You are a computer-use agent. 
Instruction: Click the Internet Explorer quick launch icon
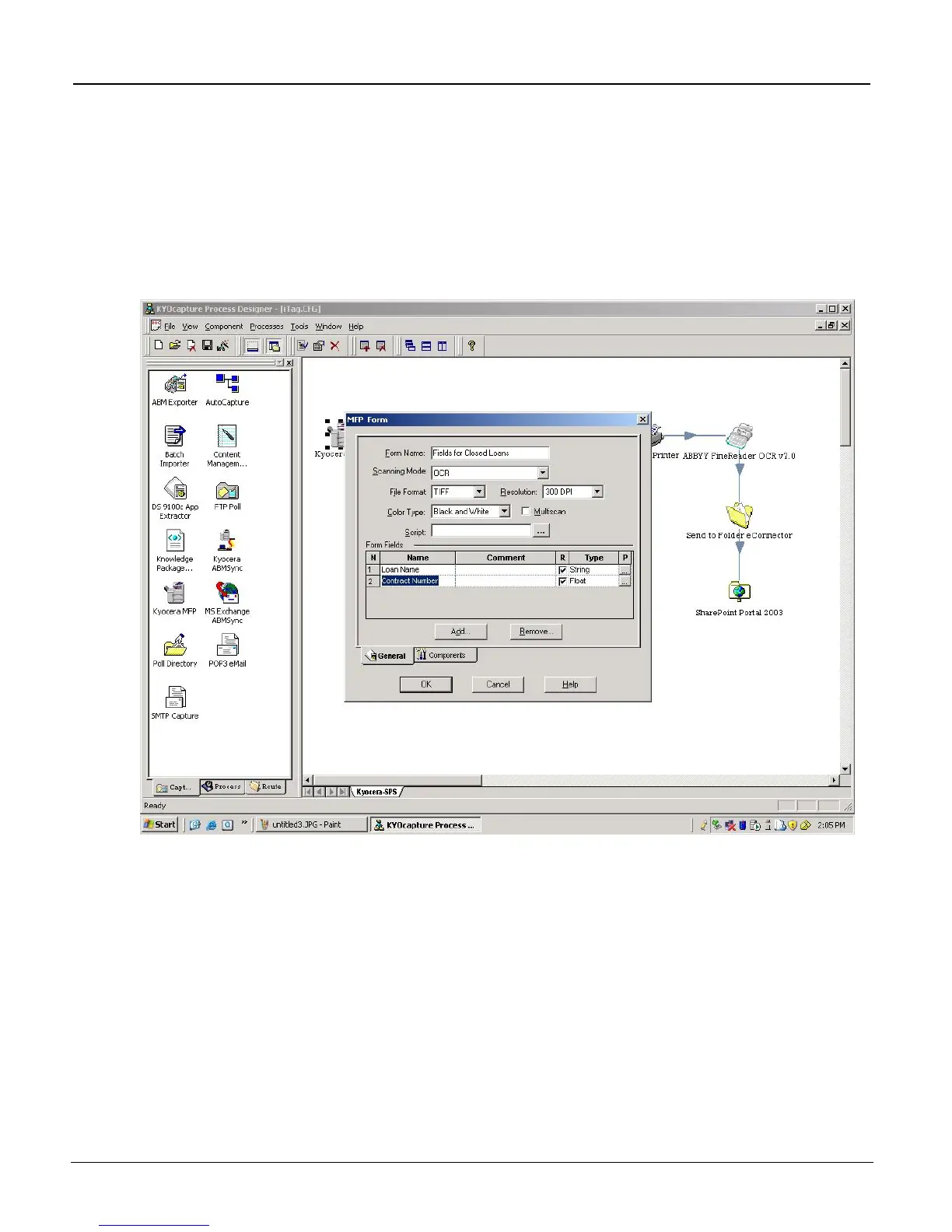[x=212, y=825]
